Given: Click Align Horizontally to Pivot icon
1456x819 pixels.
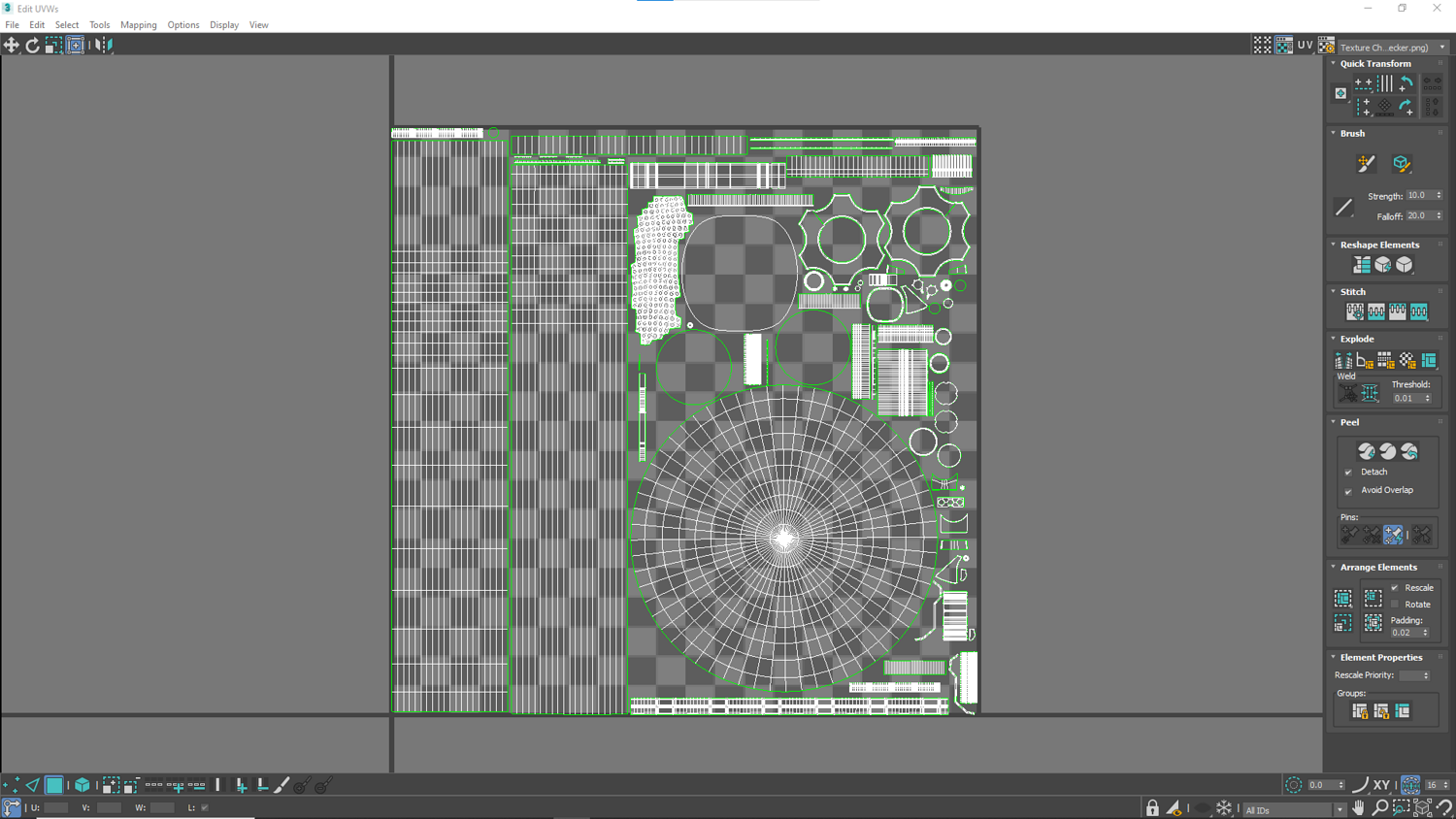Looking at the screenshot, I should [x=1364, y=84].
